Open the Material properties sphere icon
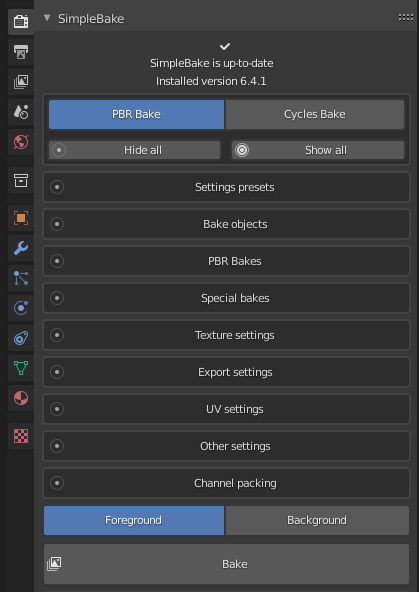Viewport: 419px width, 592px height. click(21, 398)
